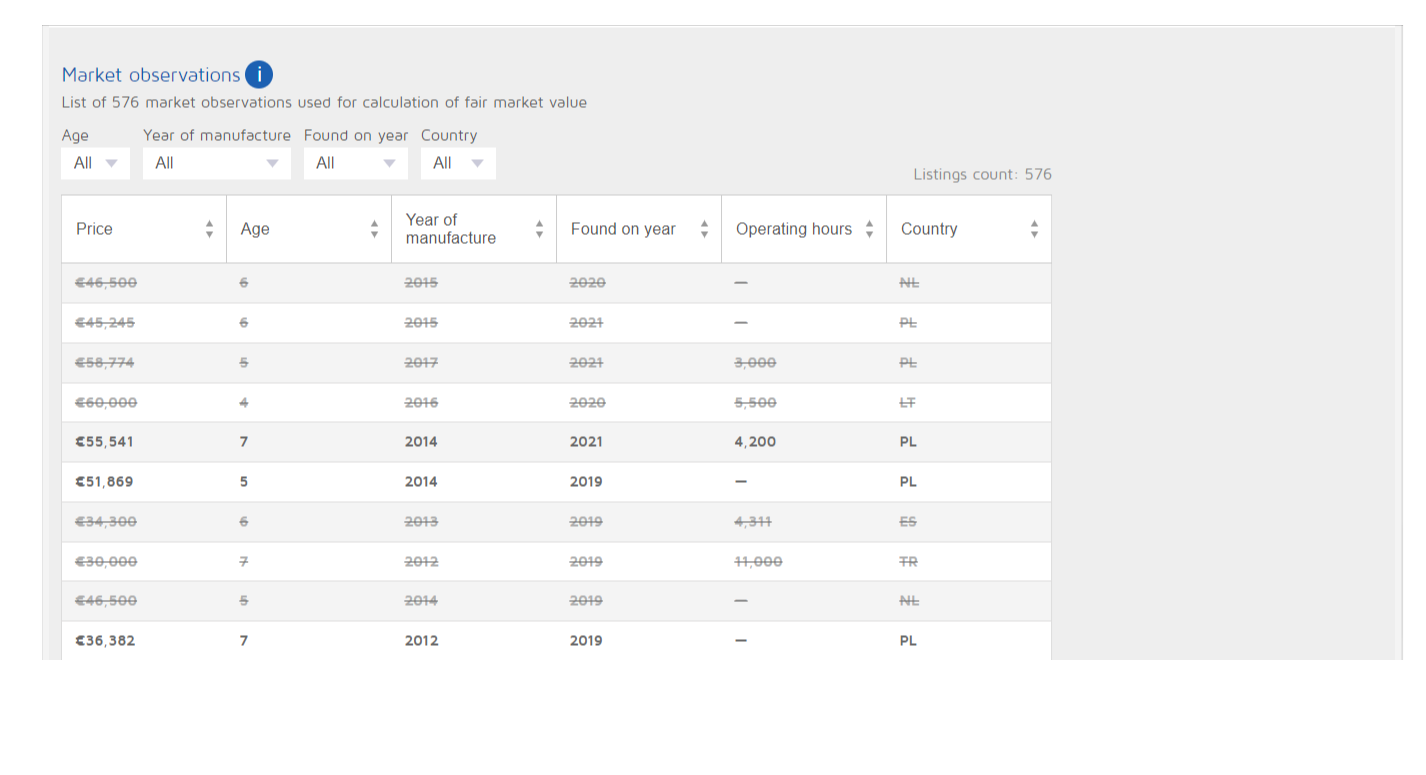1426x775 pixels.
Task: Click the struck-through €34,300 price
Action: [x=106, y=522]
